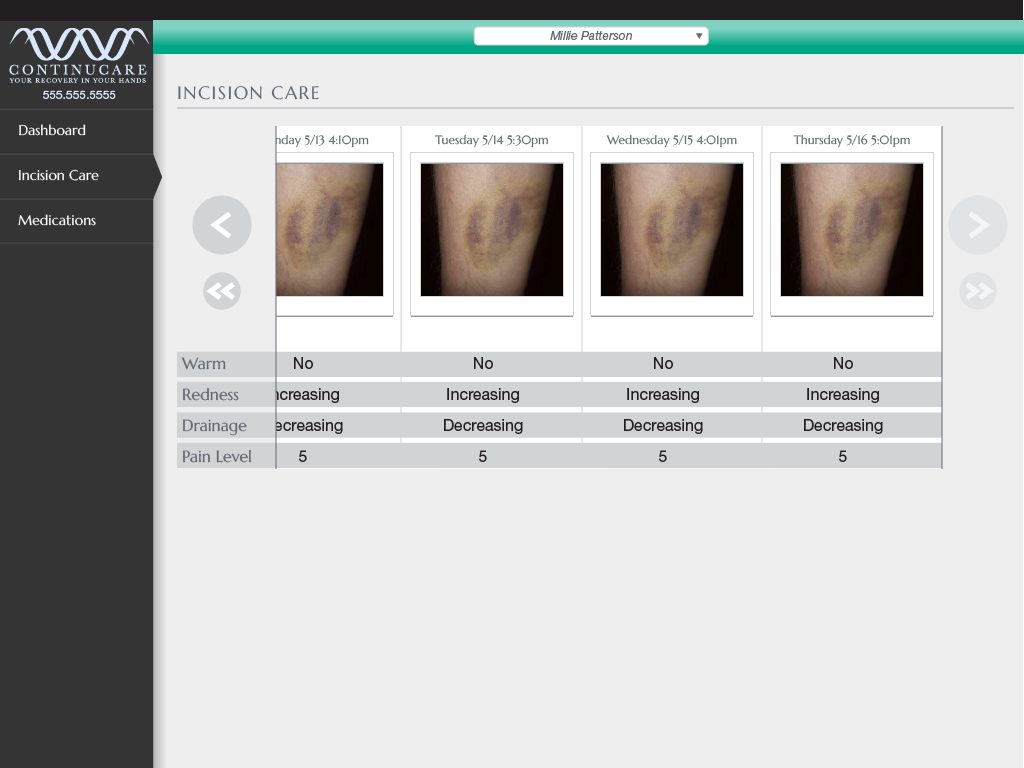Open the Tuesday 5/14 incision photo
The image size is (1024, 768).
pyautogui.click(x=492, y=230)
